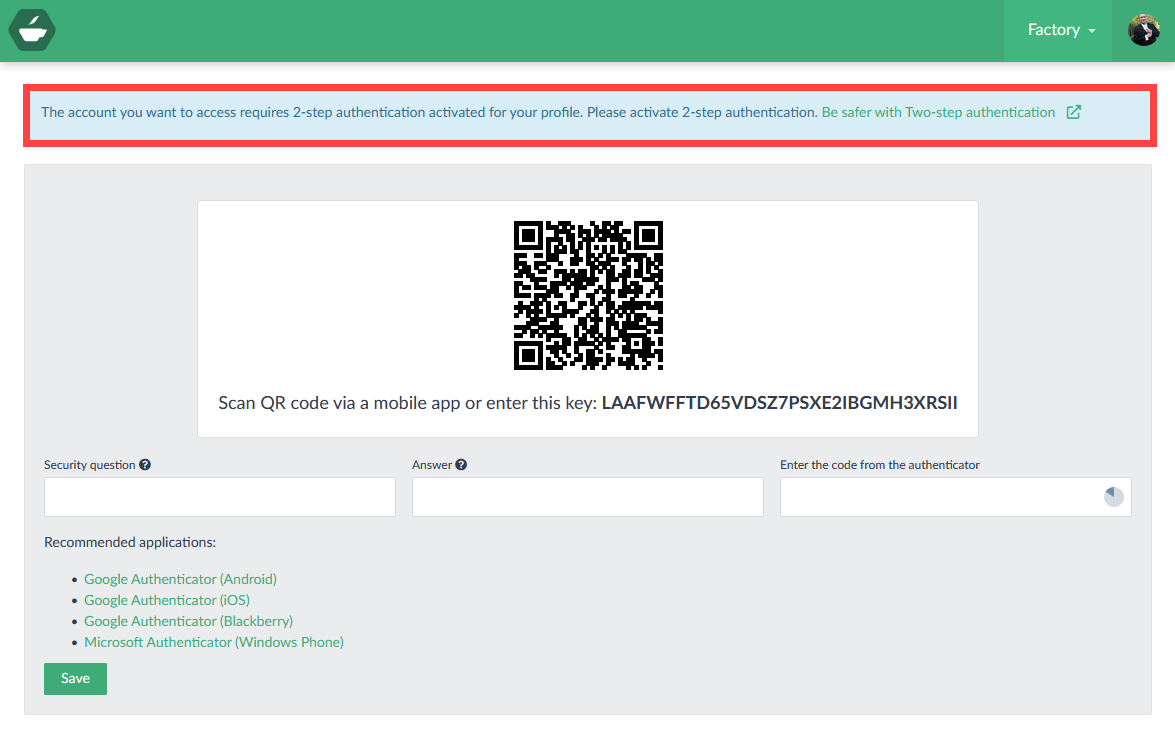Click the hexagon bowl logo icon

click(32, 30)
